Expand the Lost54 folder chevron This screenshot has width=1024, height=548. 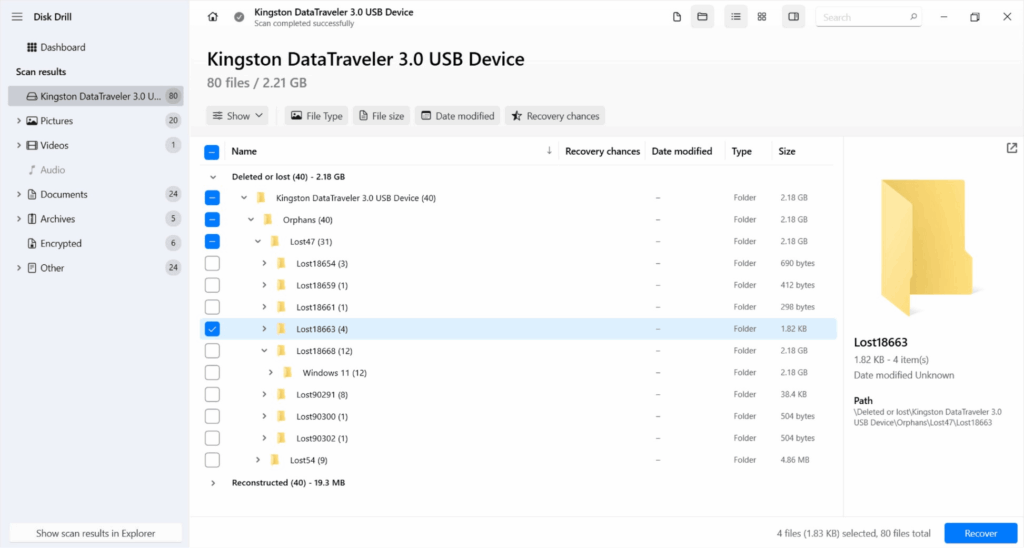coord(257,460)
